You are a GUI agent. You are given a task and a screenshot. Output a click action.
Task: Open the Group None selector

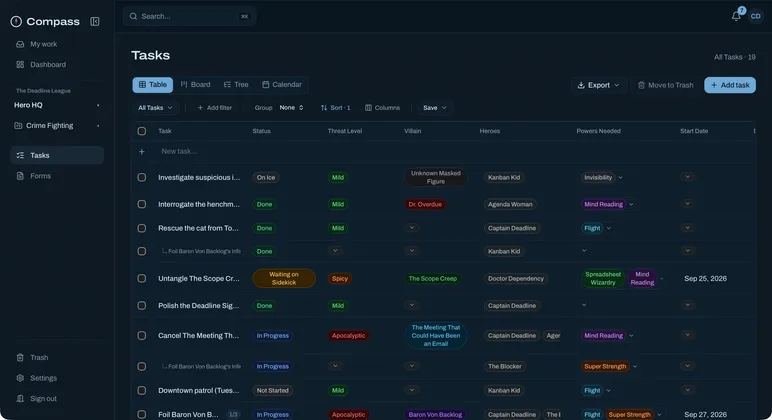pyautogui.click(x=291, y=108)
